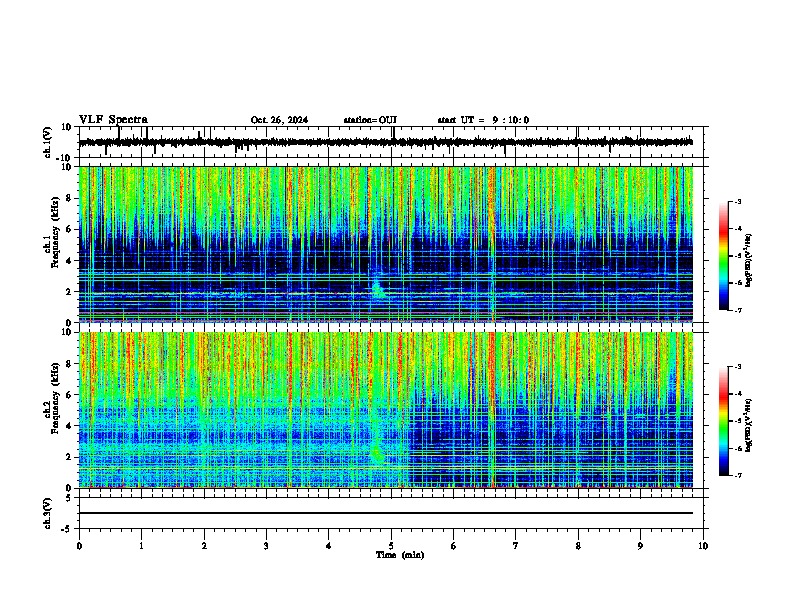Click the "station=OUJ" header label
792x612 pixels.
click(x=370, y=120)
